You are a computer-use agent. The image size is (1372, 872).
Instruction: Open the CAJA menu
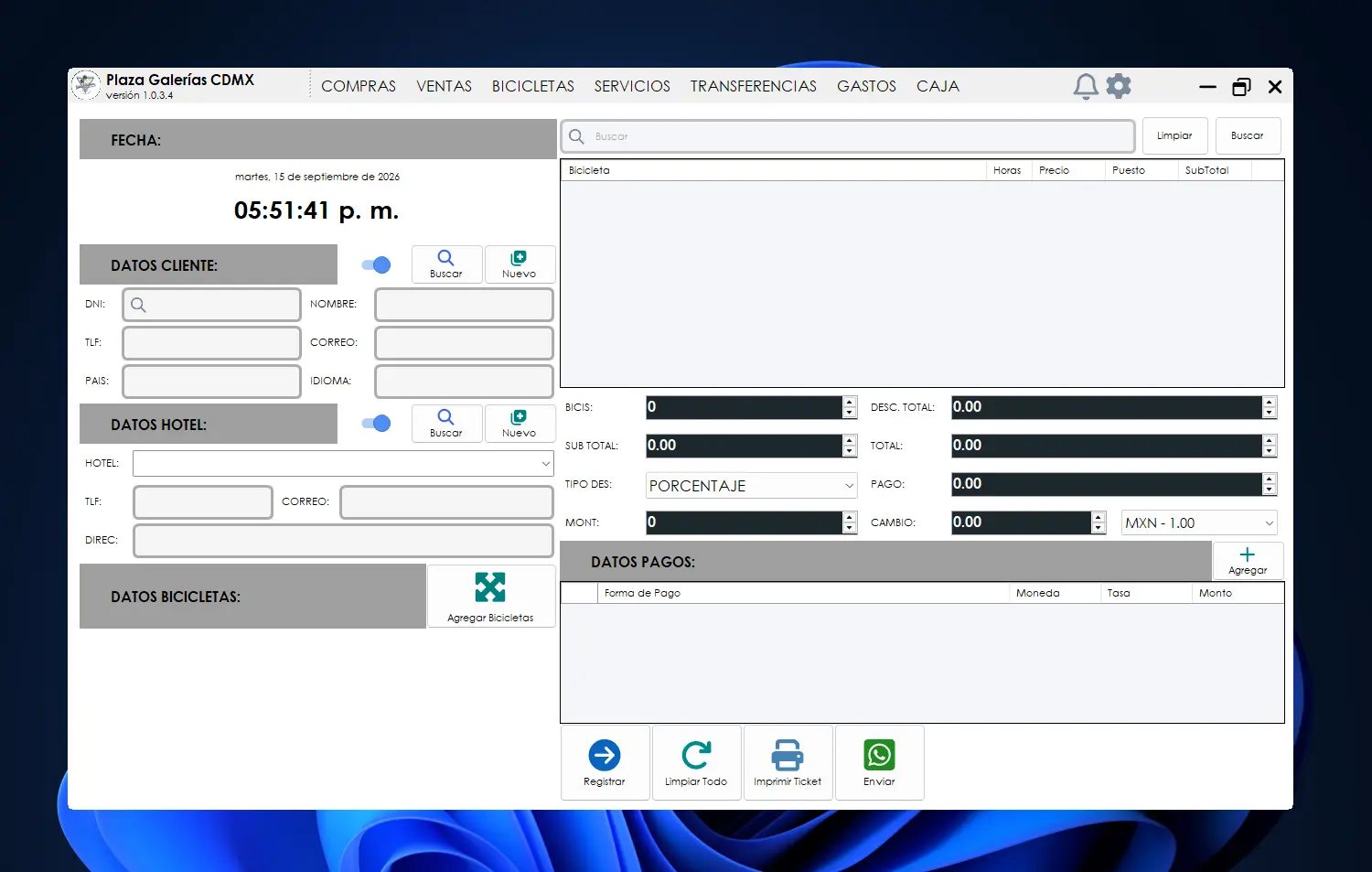tap(938, 86)
